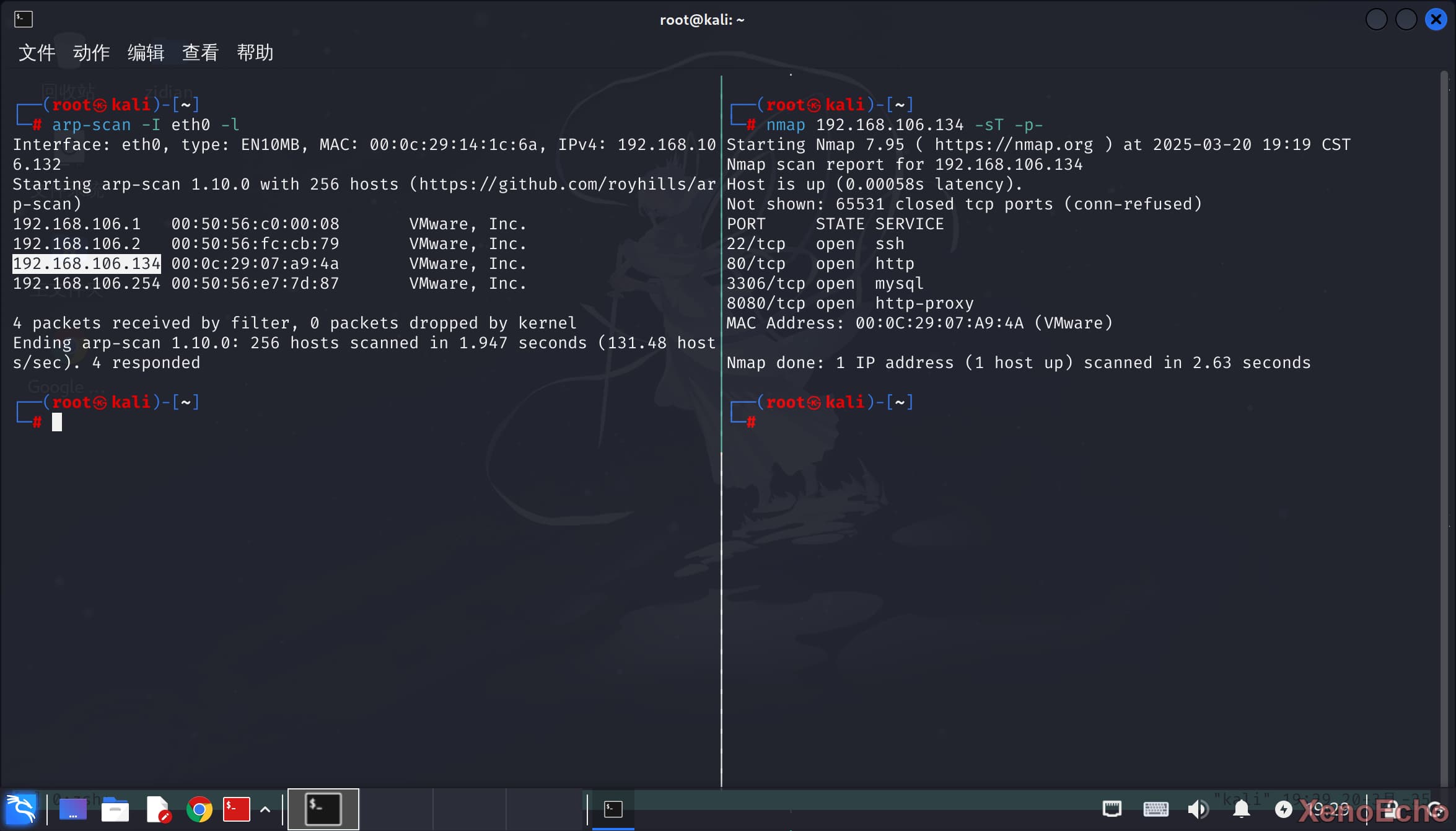Expand the launcher arrow next to terminal
1456x831 pixels.
tap(265, 809)
